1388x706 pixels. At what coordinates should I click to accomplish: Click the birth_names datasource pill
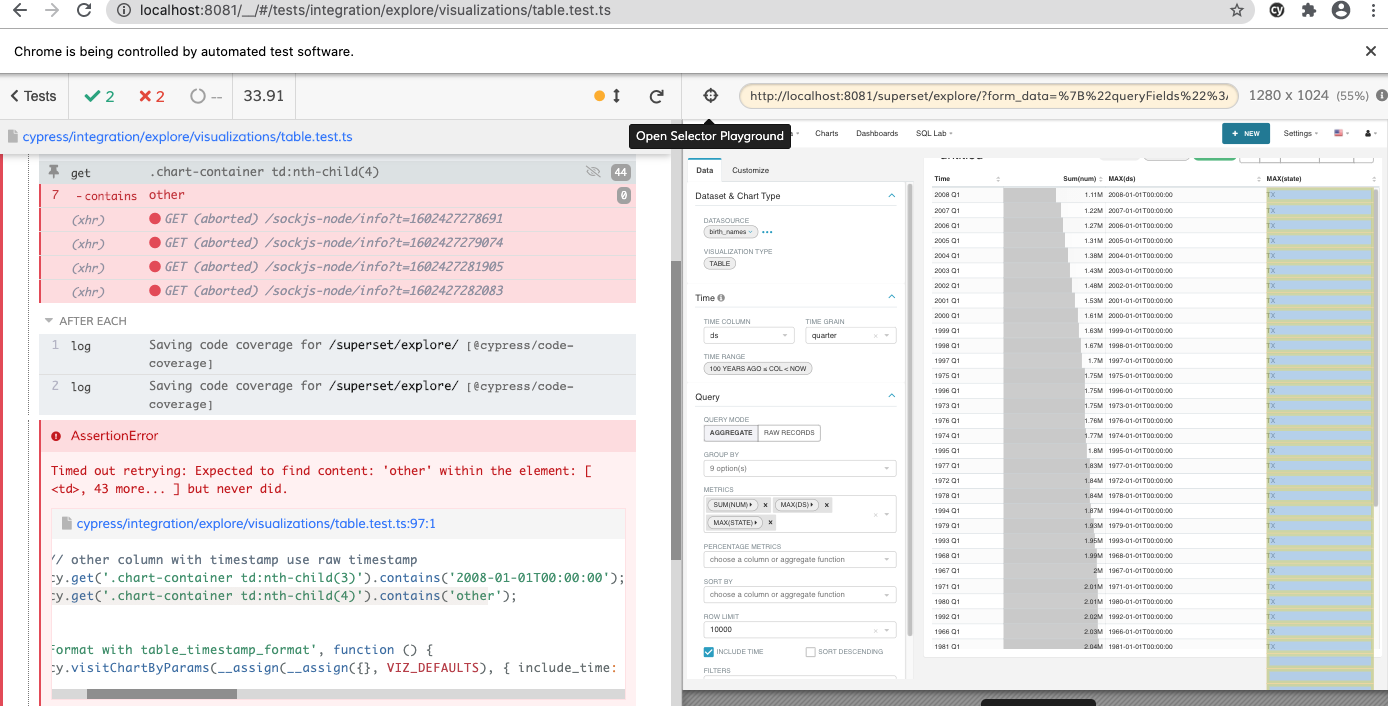pyautogui.click(x=730, y=231)
